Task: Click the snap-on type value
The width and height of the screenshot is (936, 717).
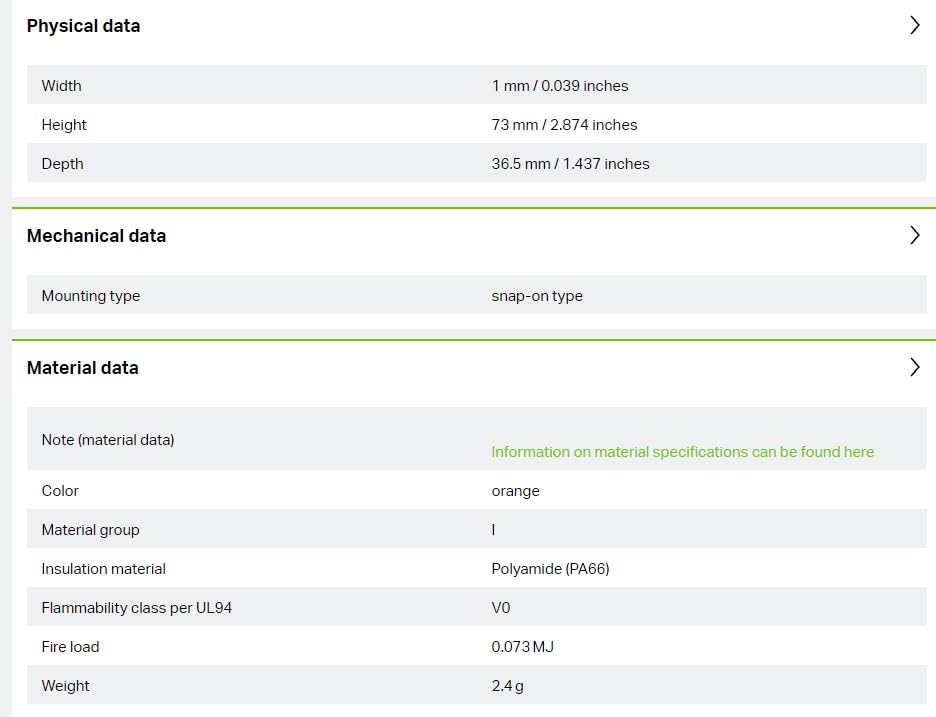Action: (x=537, y=296)
